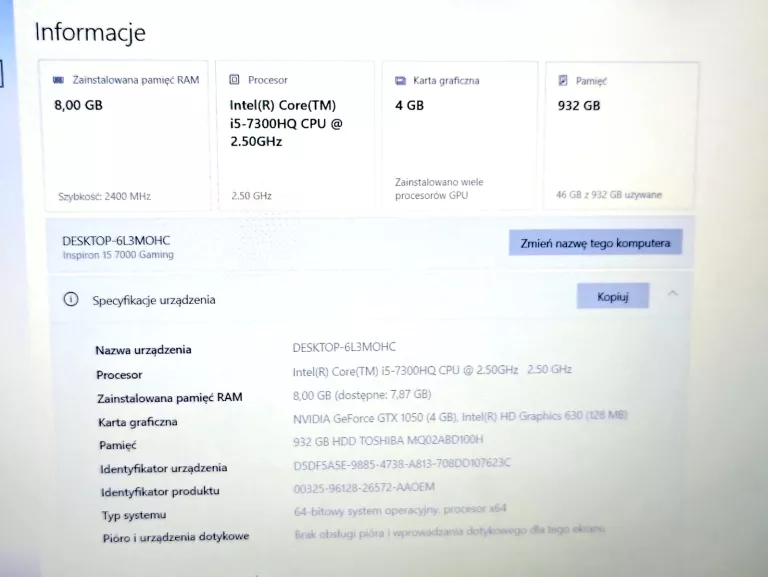Click the NVIDIA GeForce GTX 1050 value

pyautogui.click(x=460, y=417)
